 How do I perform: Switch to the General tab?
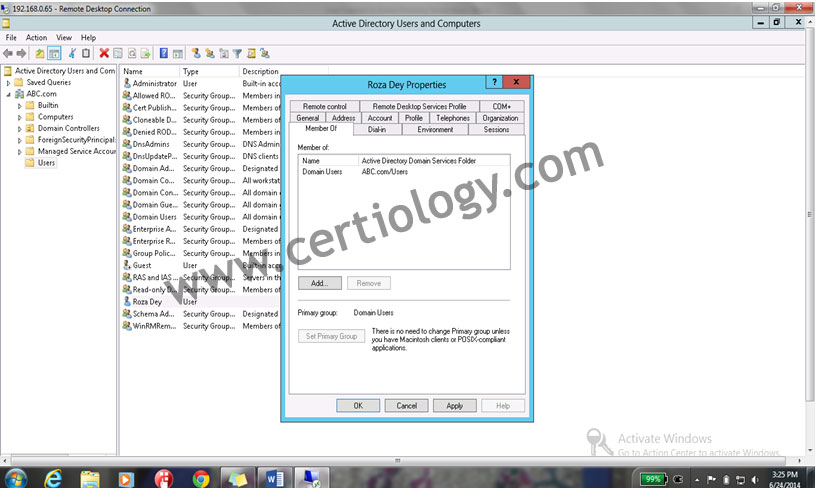[x=308, y=118]
